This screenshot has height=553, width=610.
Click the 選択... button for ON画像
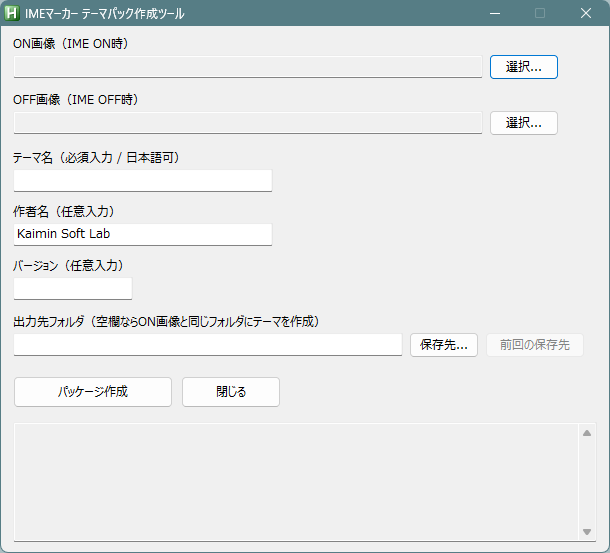pos(524,67)
